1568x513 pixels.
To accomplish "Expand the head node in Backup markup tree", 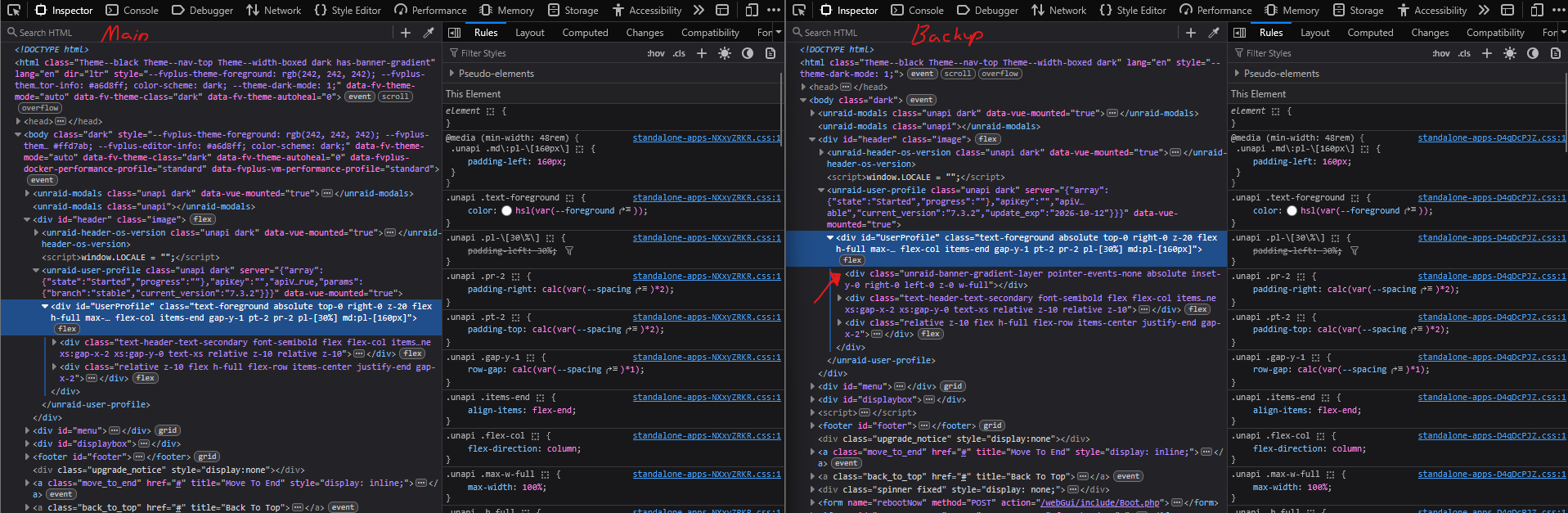I will tap(803, 87).
